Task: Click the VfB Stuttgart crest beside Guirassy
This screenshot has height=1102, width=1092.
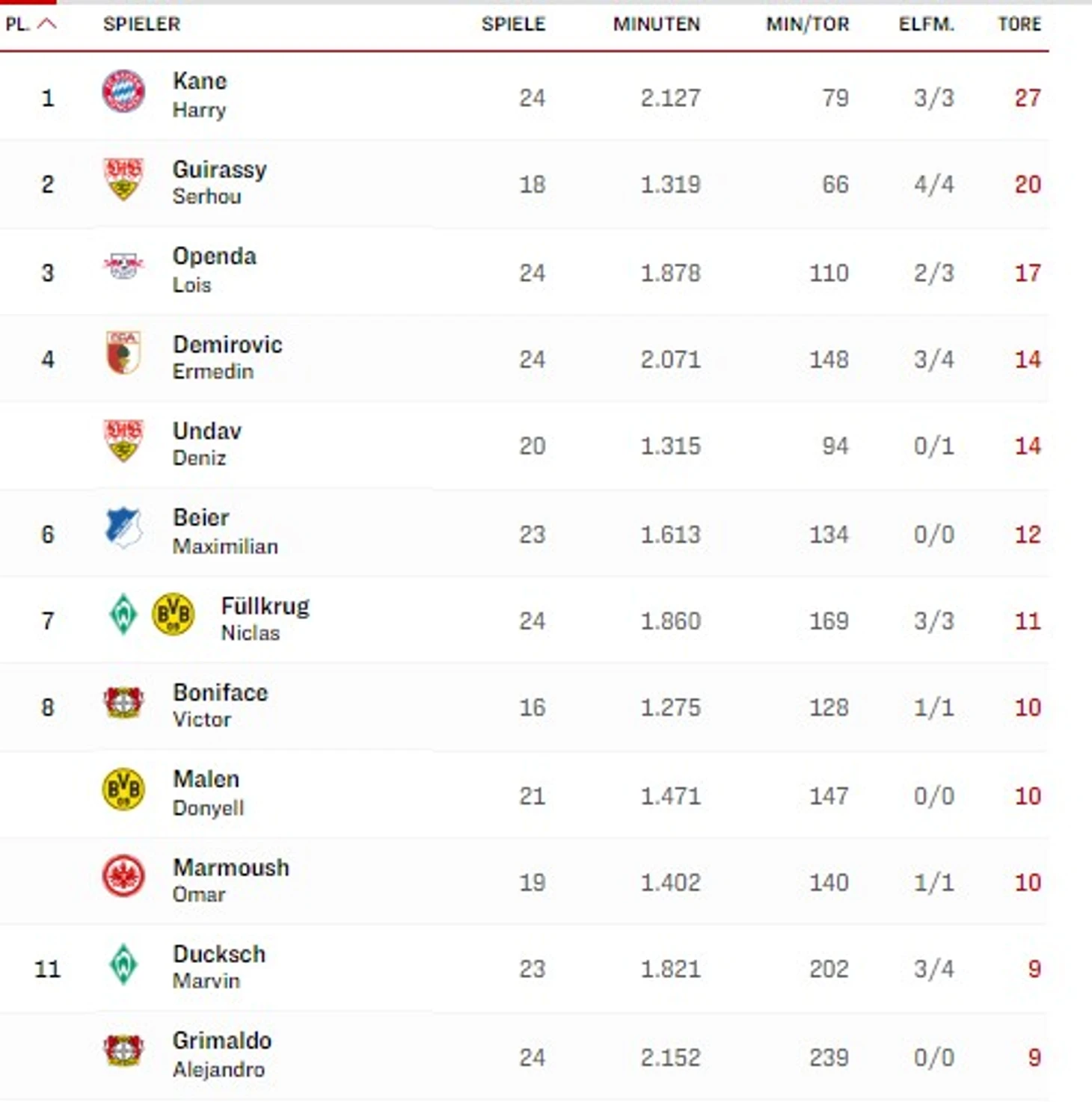Action: click(123, 179)
